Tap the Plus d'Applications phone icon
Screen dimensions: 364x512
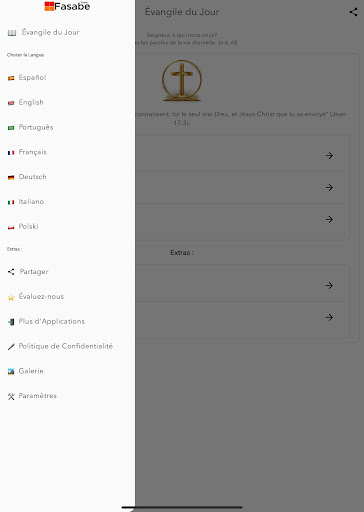click(x=11, y=322)
